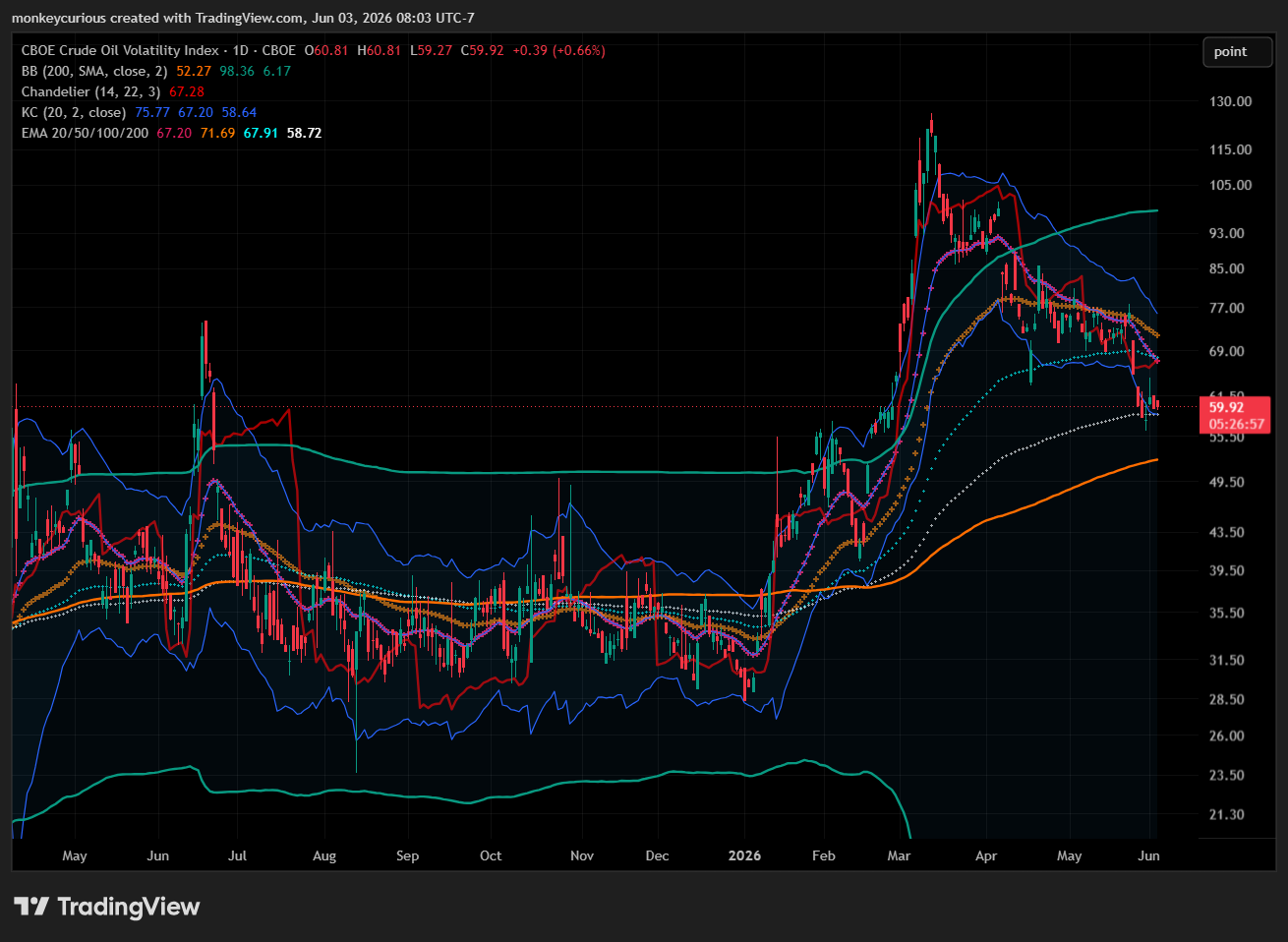Screen dimensions: 1288x942
Task: Click the Aug label on the time axis
Action: (324, 855)
